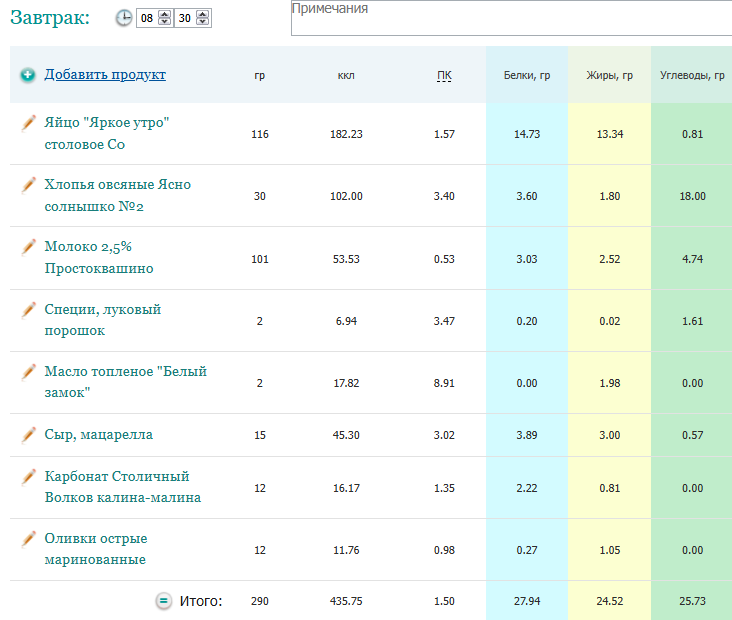
Task: Click the Итого: total label
Action: pos(201,601)
